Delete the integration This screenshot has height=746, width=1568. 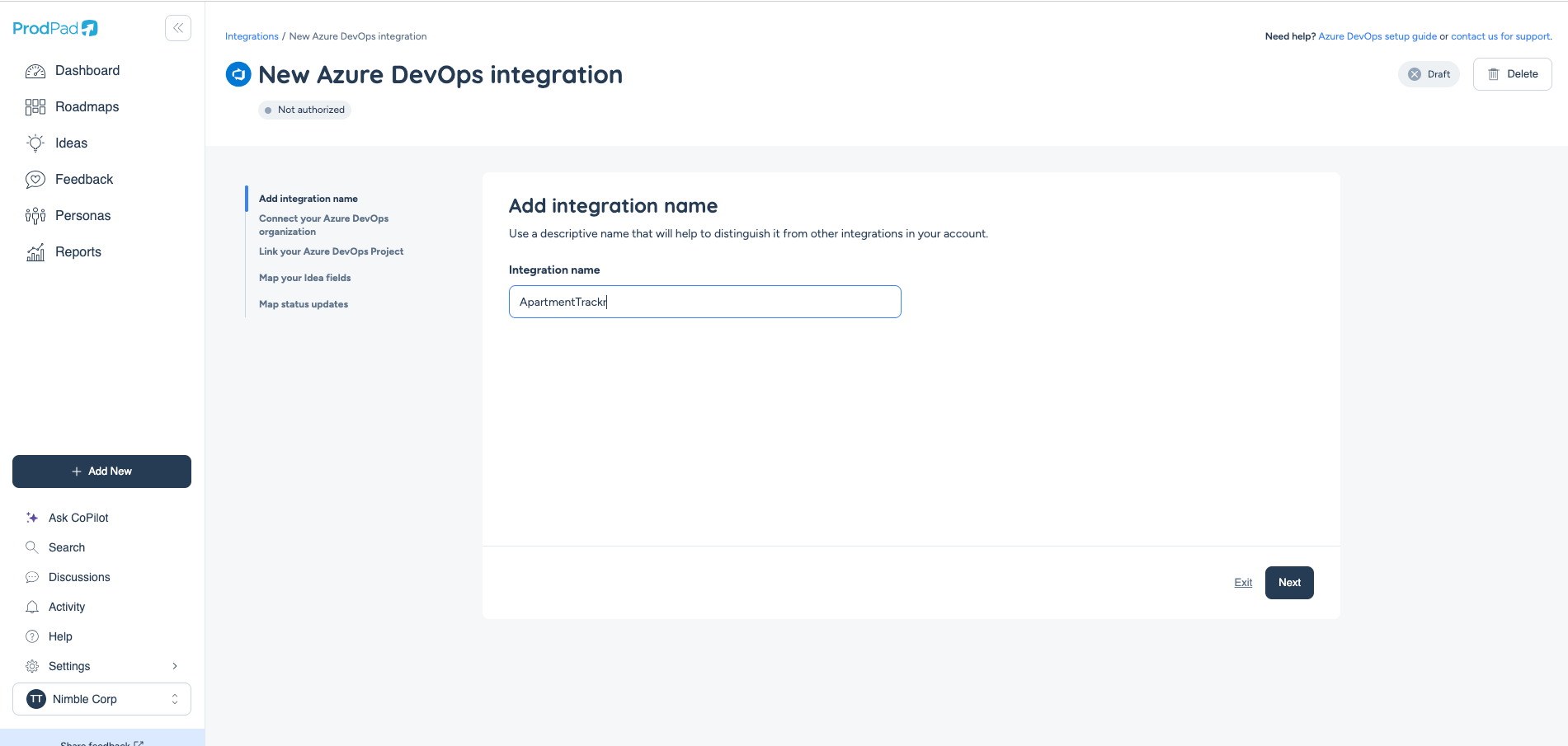(1512, 74)
